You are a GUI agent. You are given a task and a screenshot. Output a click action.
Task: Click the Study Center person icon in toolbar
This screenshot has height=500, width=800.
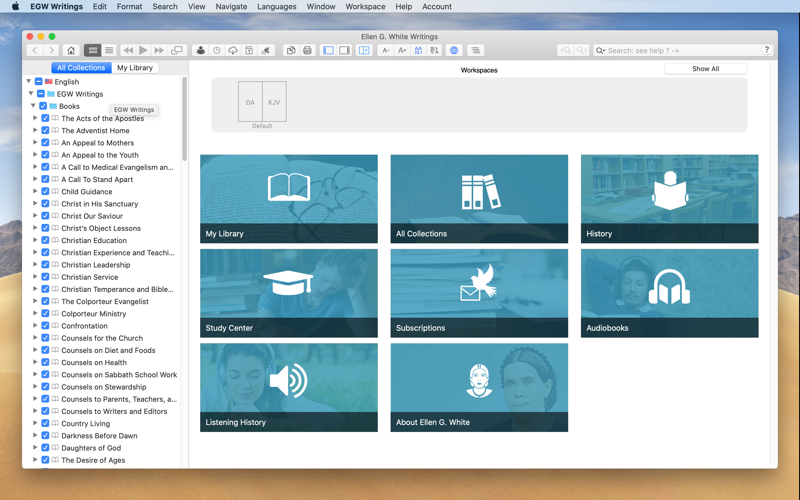(x=201, y=50)
